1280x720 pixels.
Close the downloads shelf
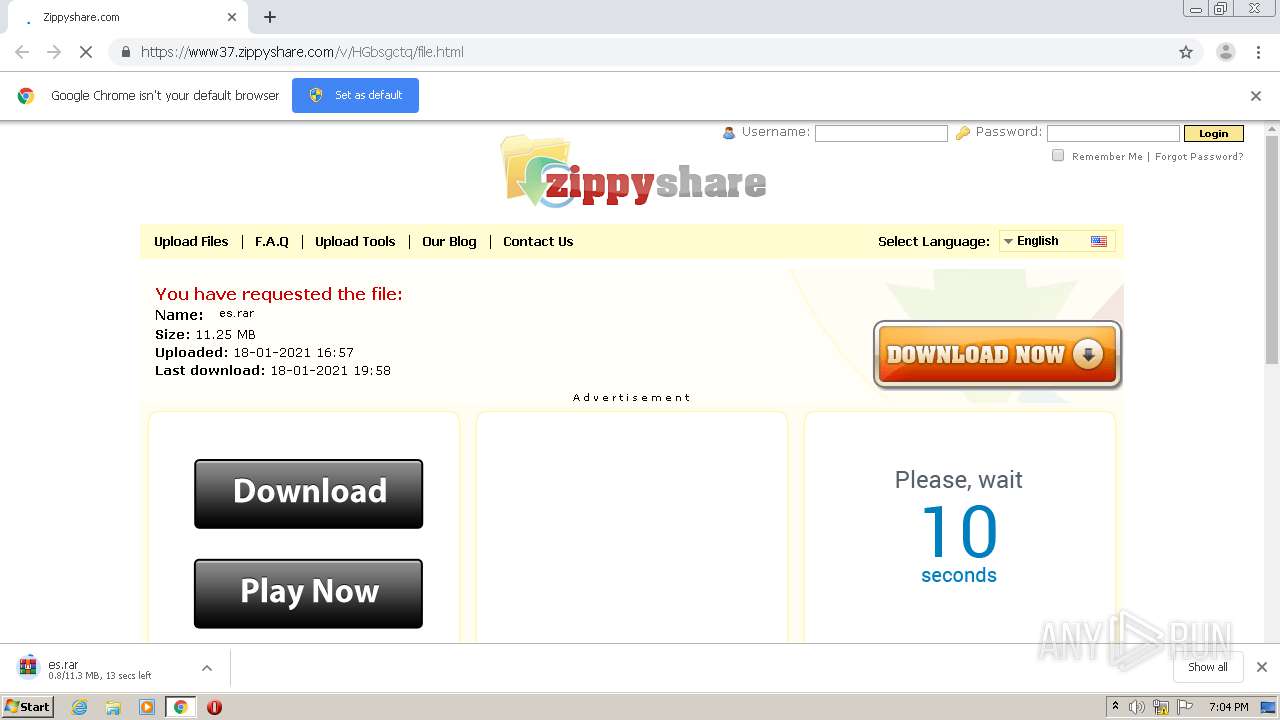1262,667
